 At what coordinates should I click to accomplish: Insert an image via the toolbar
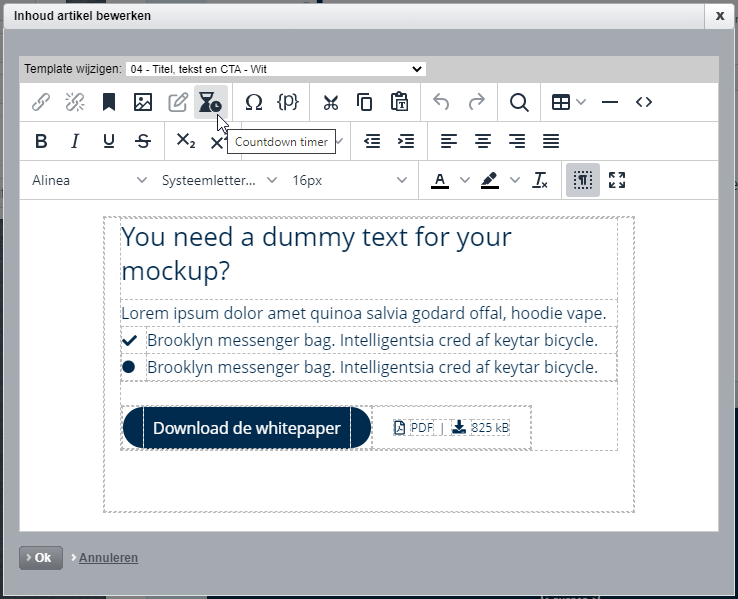click(143, 102)
